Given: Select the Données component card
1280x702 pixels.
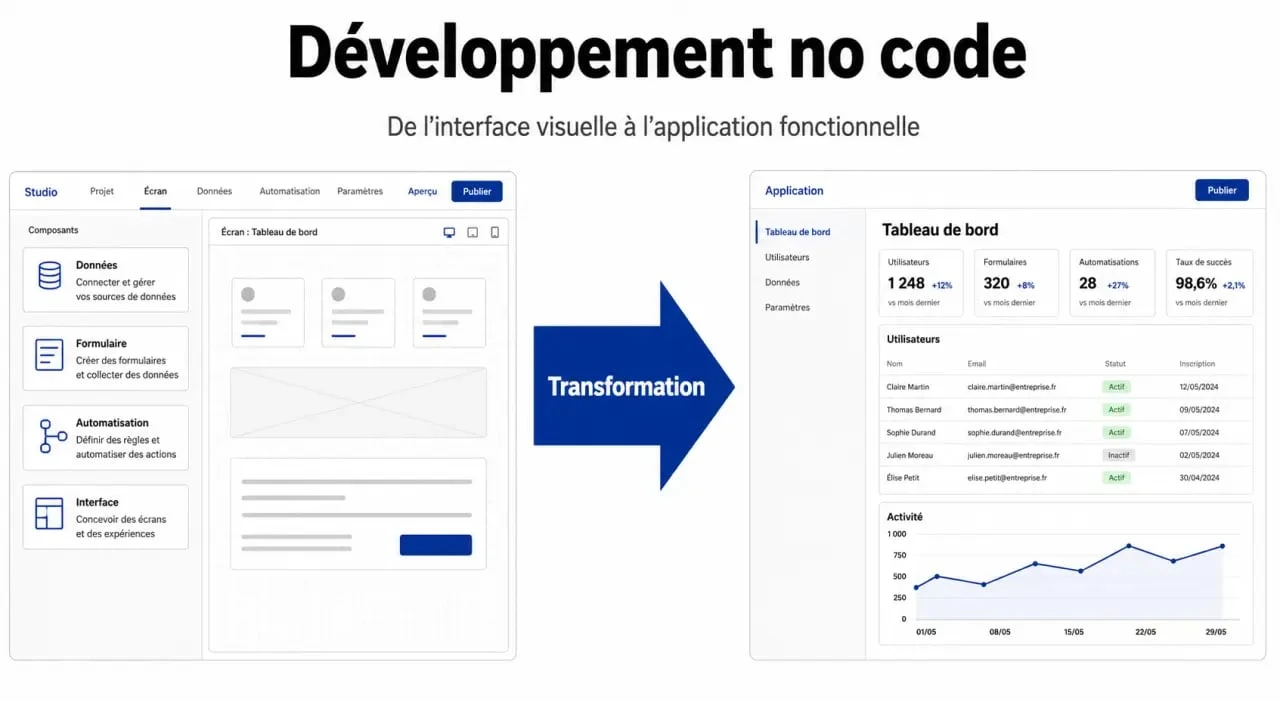Looking at the screenshot, I should (x=106, y=280).
